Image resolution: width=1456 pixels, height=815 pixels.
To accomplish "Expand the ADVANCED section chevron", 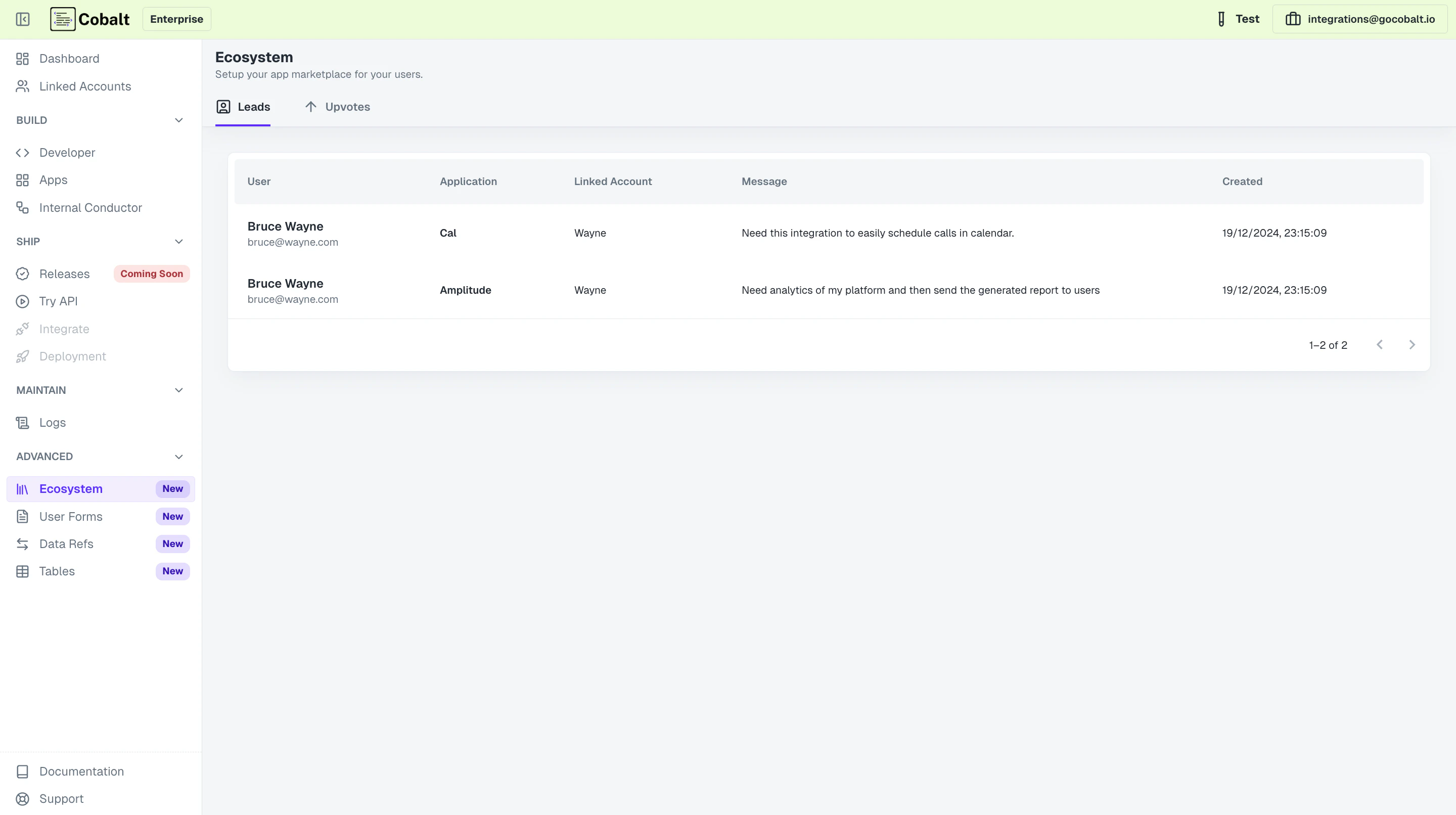I will (178, 457).
